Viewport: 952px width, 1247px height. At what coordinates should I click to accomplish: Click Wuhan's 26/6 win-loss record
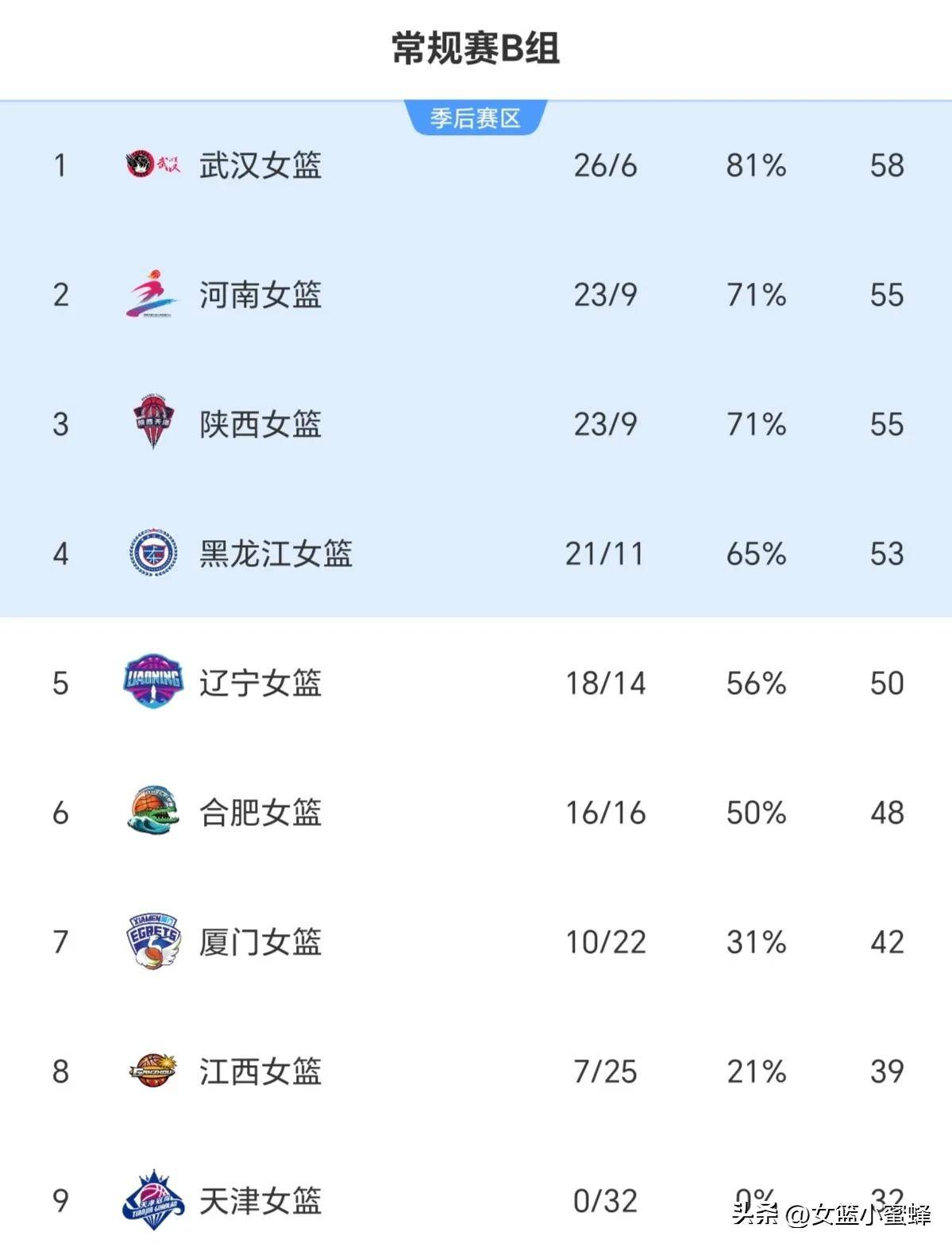tap(605, 165)
